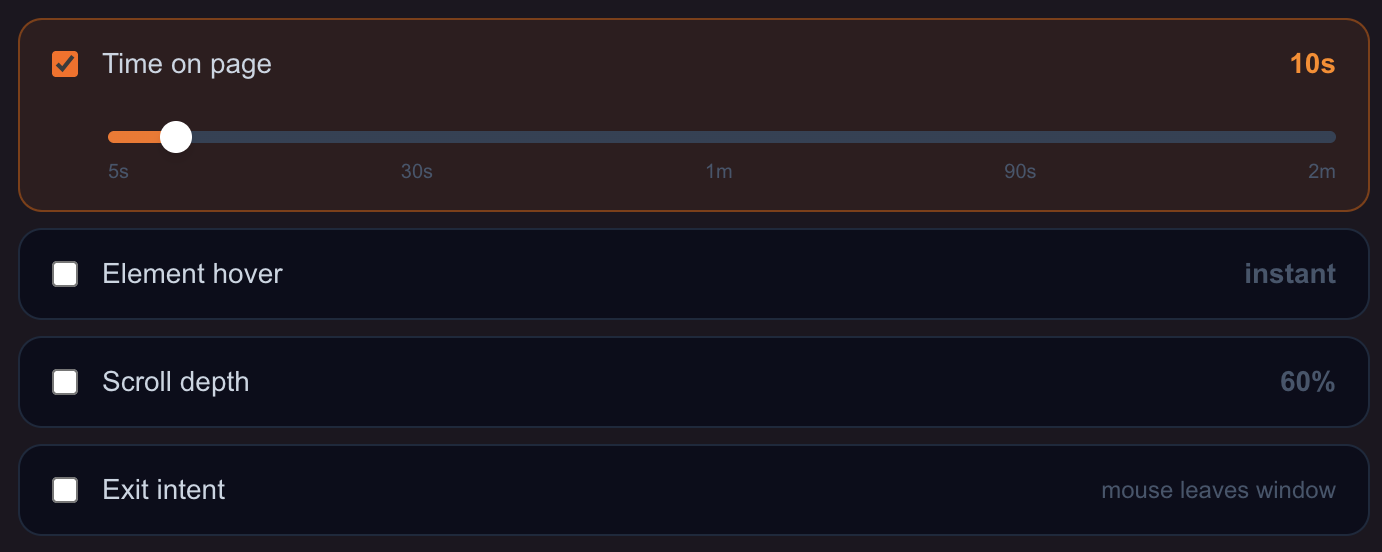1382x552 pixels.
Task: Click the "mouse leaves window" description
Action: 1218,490
